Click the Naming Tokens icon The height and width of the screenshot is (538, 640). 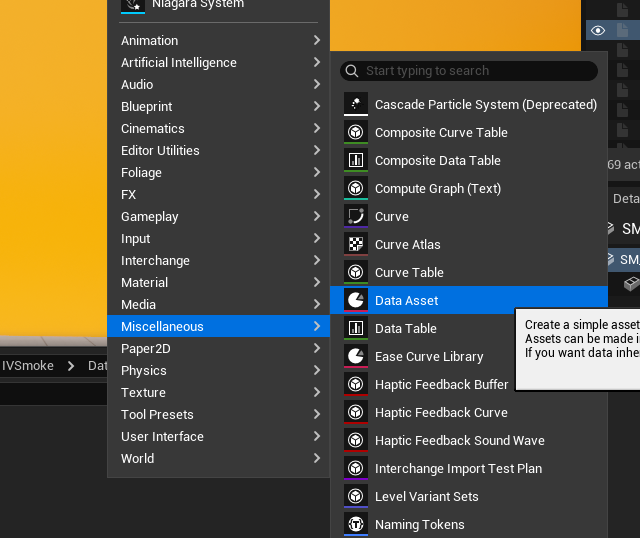[355, 524]
